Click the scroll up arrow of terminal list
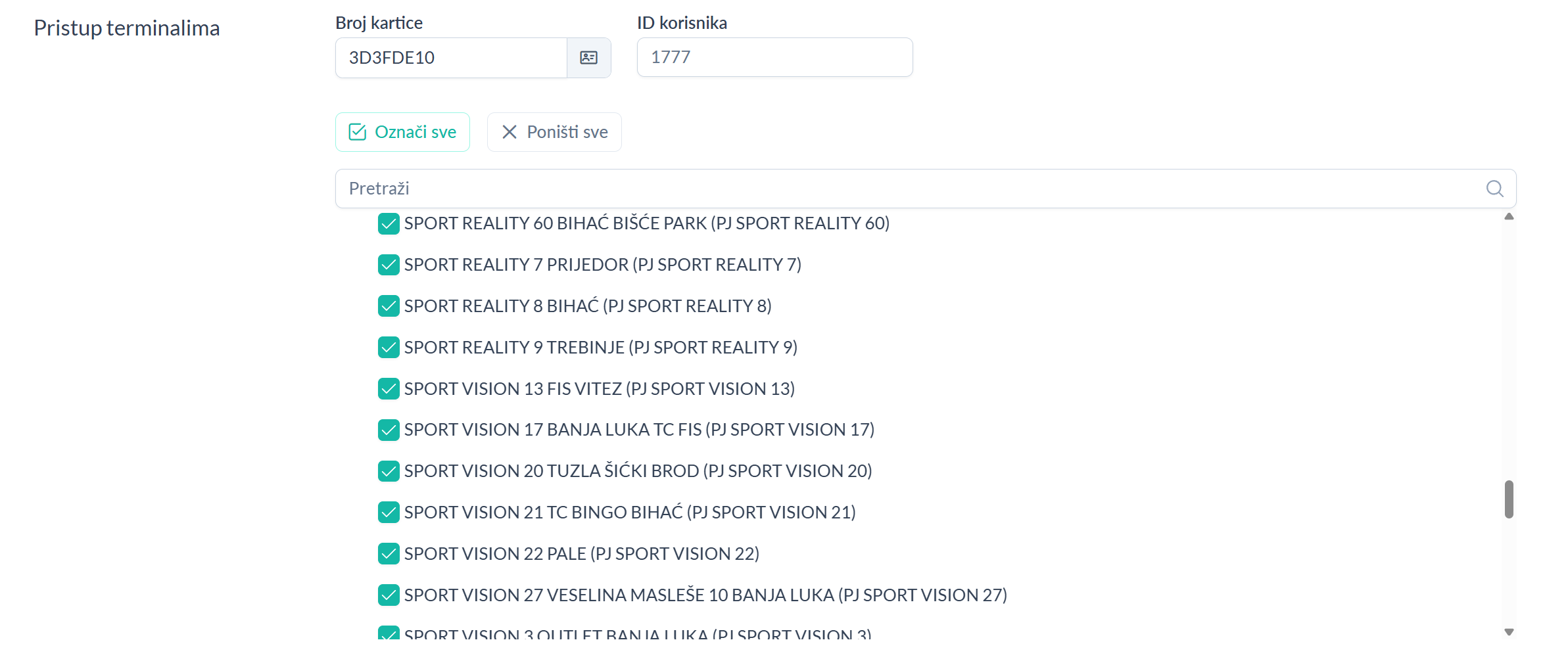Viewport: 1568px width, 663px height. pos(1509,217)
